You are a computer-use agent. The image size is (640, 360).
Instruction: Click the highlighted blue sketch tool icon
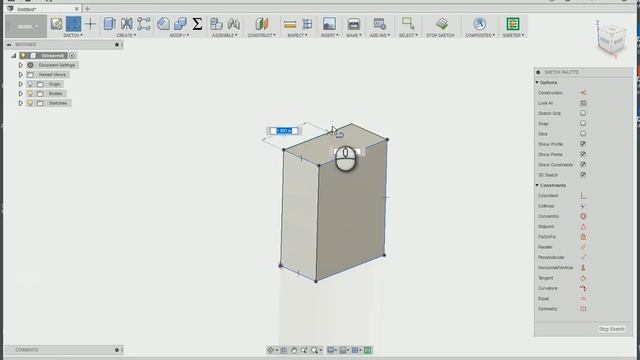tap(73, 24)
